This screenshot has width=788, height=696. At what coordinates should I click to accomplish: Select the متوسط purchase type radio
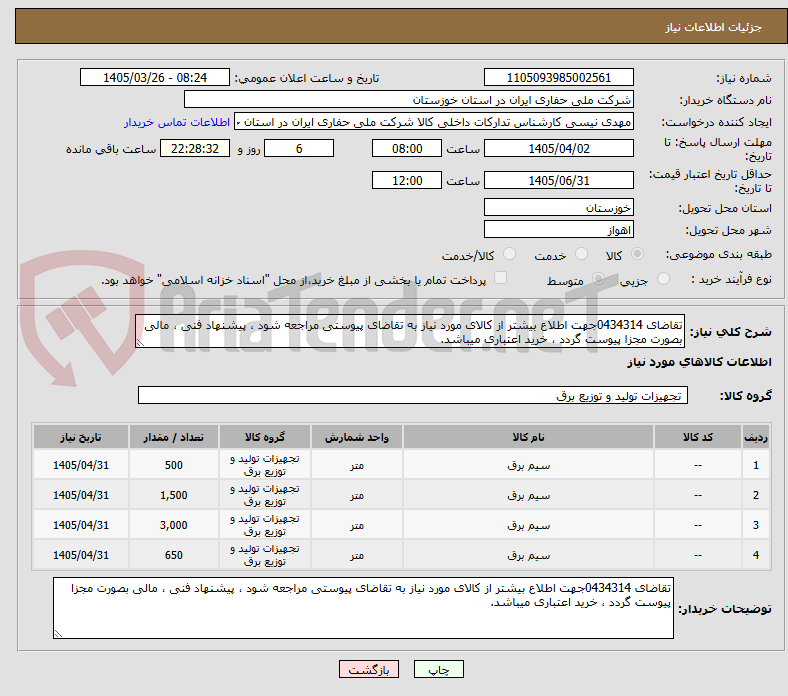click(598, 279)
